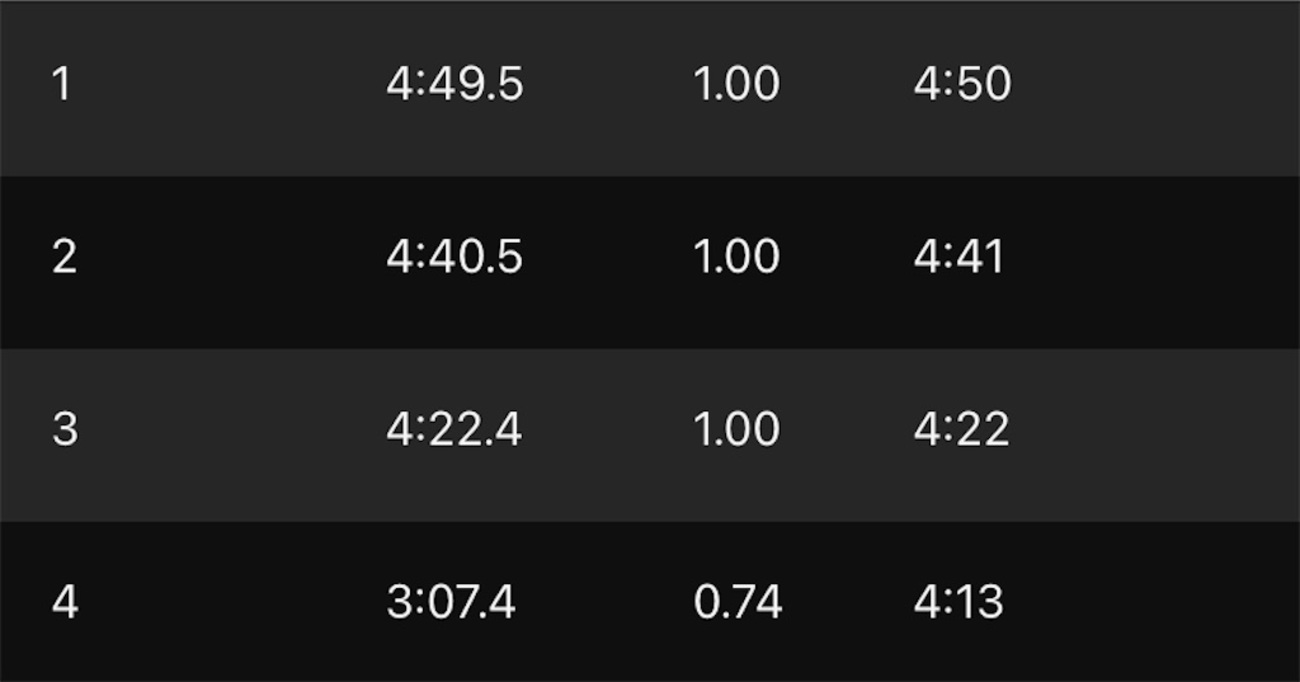1300x682 pixels.
Task: Select the 4:22 pace value
Action: coord(961,429)
